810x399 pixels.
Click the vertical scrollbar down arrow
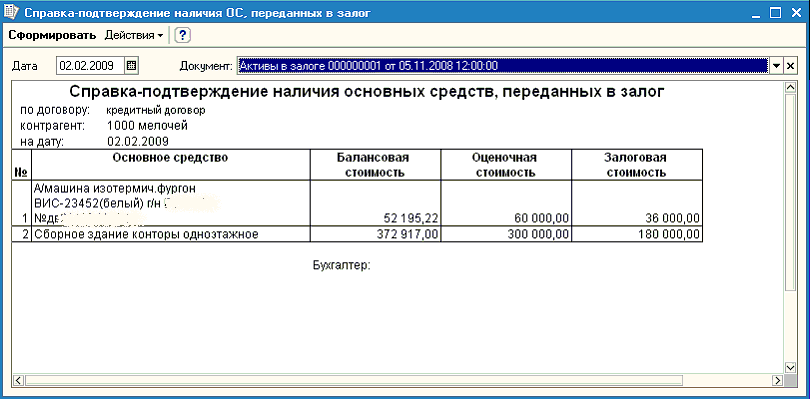[789, 367]
